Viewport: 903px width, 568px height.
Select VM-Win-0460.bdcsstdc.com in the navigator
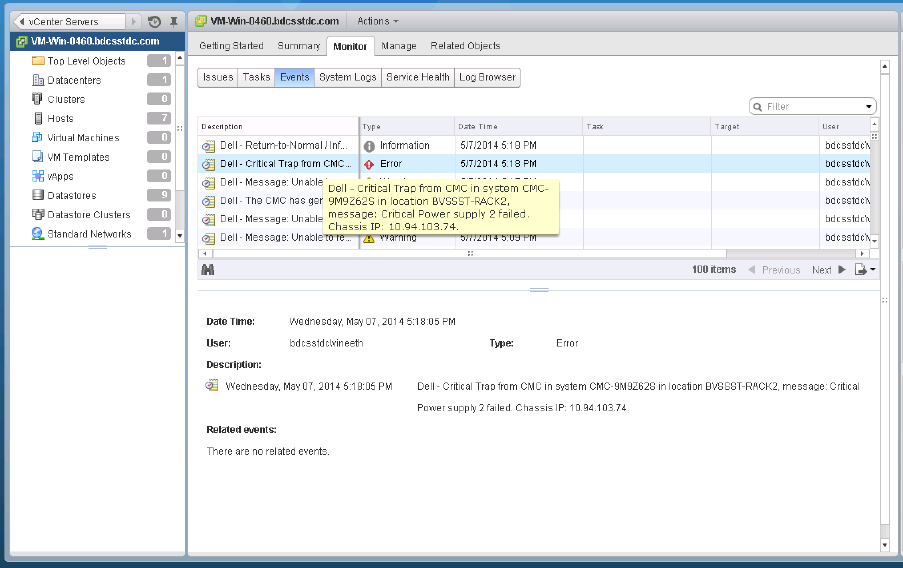click(97, 41)
